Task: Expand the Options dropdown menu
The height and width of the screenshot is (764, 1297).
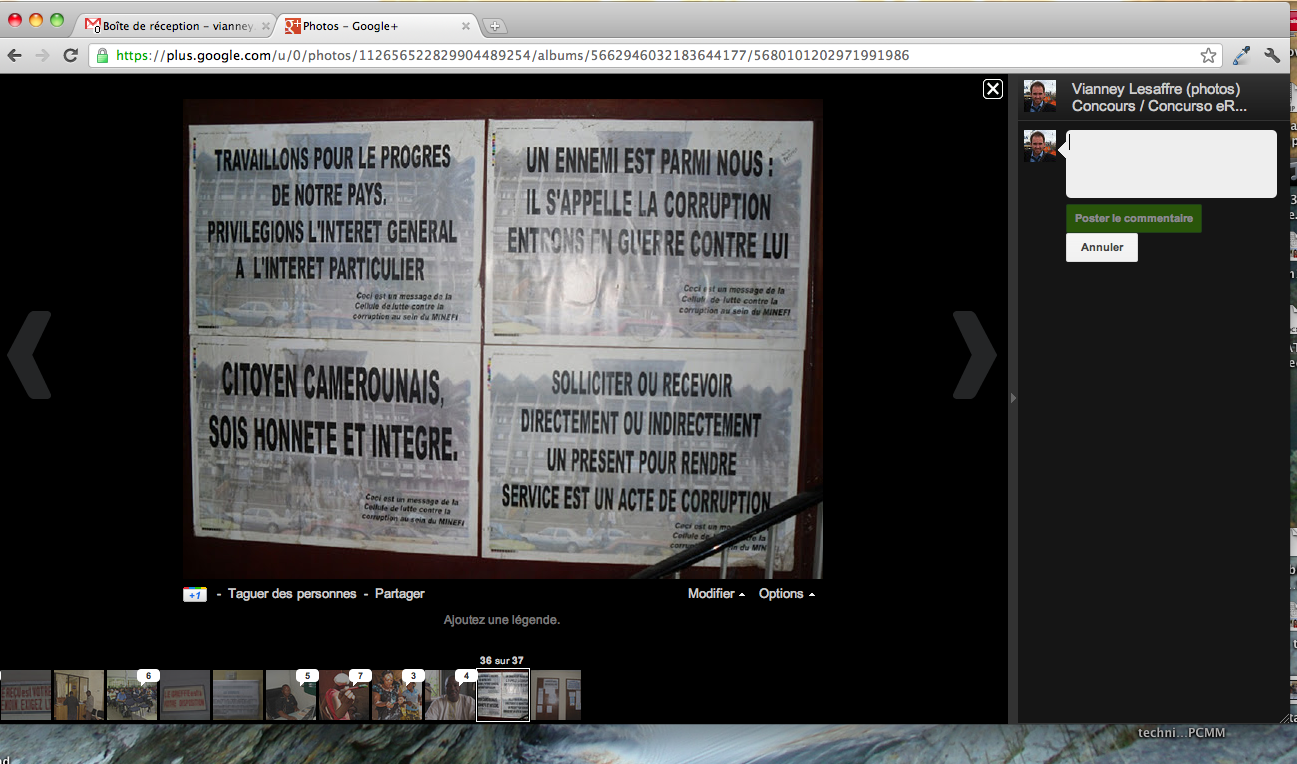Action: 786,594
